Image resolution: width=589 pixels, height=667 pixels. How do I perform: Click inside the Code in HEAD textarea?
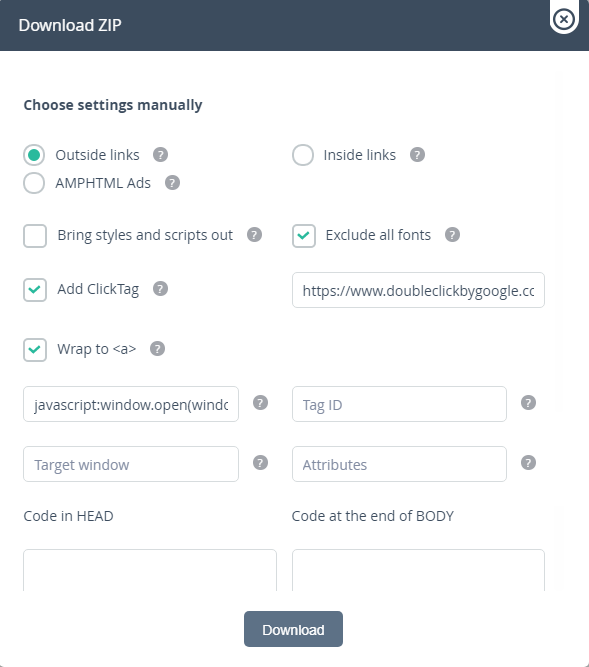150,570
